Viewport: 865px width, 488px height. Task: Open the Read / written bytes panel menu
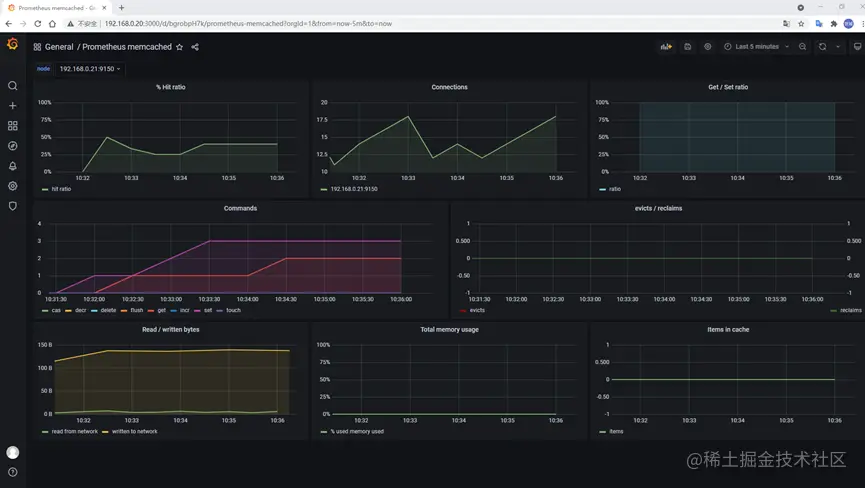point(170,330)
